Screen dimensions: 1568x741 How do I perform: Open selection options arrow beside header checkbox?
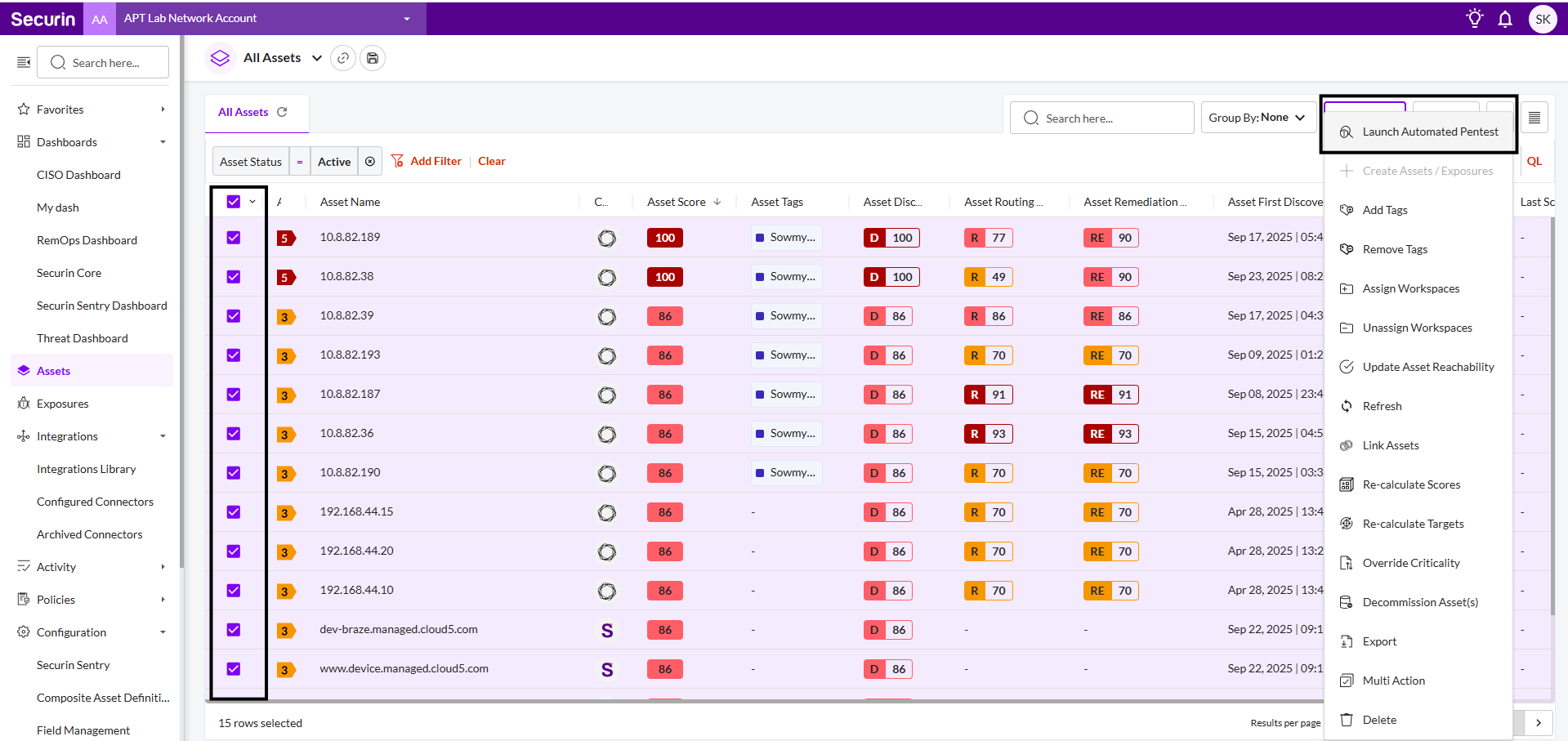[252, 202]
